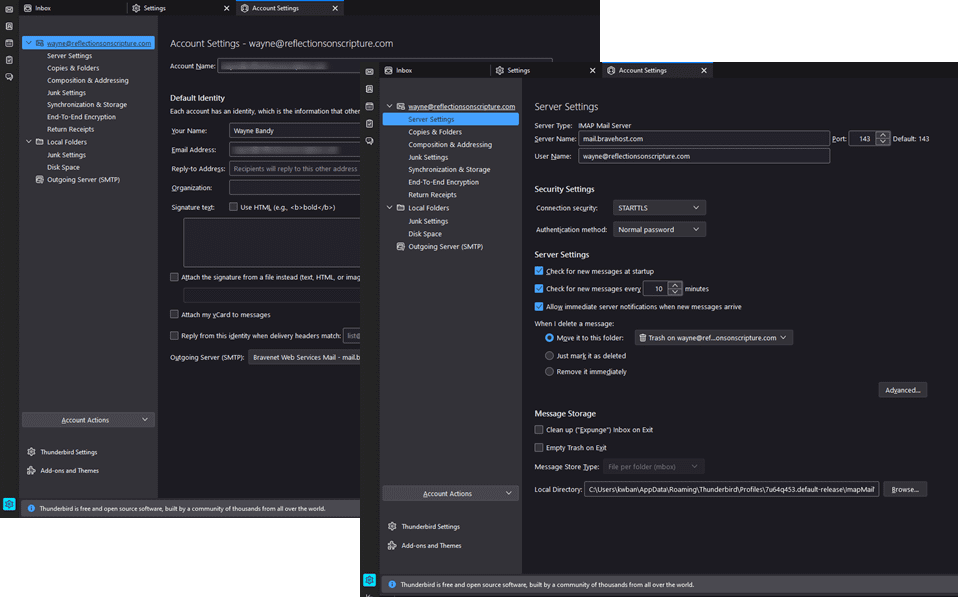Toggle Check for new messages every 10 minutes
Screen dimensions: 958x597
tap(539, 288)
